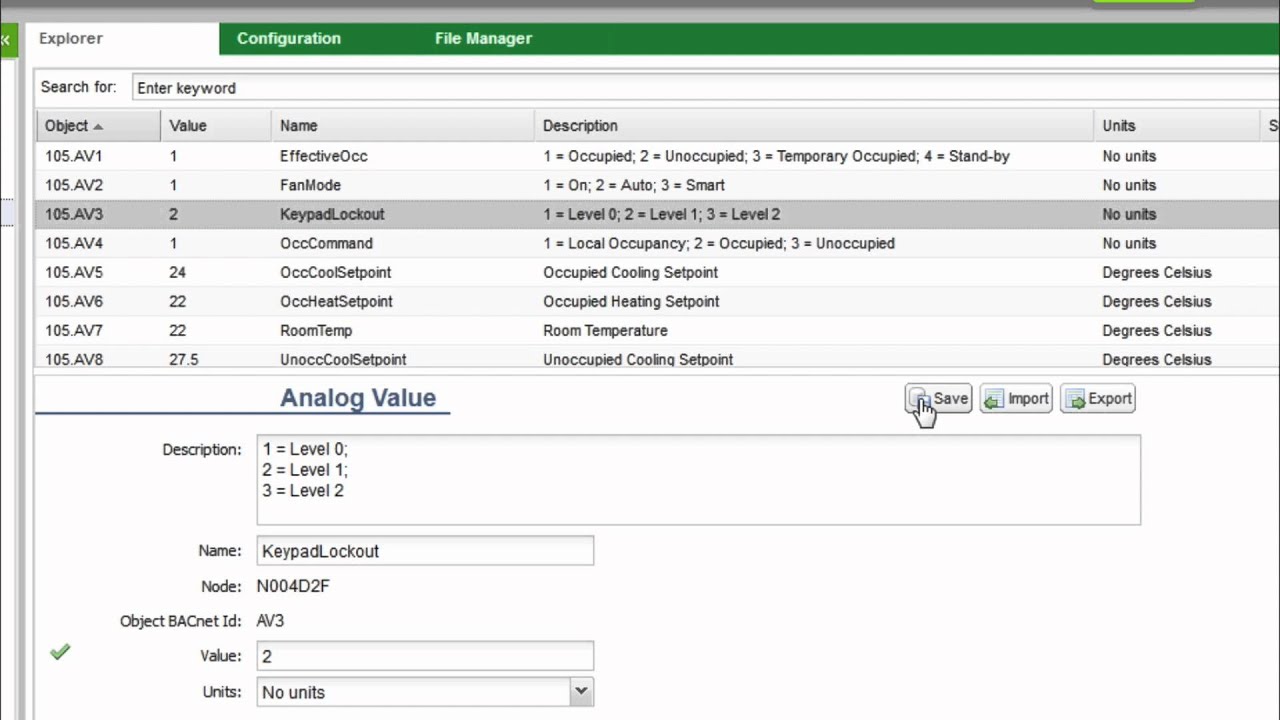The image size is (1280, 720).
Task: Click the Occupied Heating Setpoint description
Action: coord(631,301)
